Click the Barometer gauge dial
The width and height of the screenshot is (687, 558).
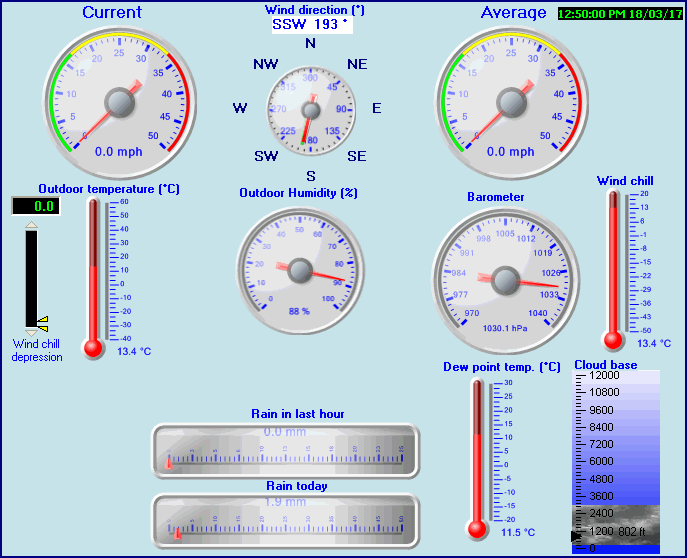(506, 280)
